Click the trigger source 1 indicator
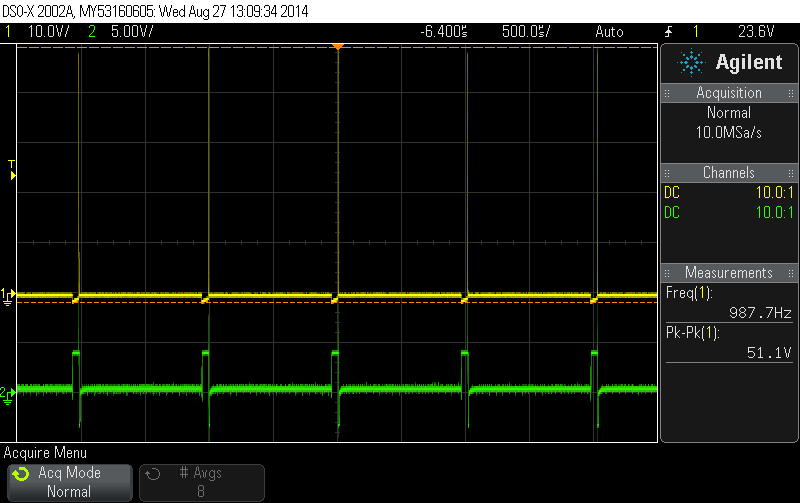Screen dimensions: 800x503 (x=695, y=32)
